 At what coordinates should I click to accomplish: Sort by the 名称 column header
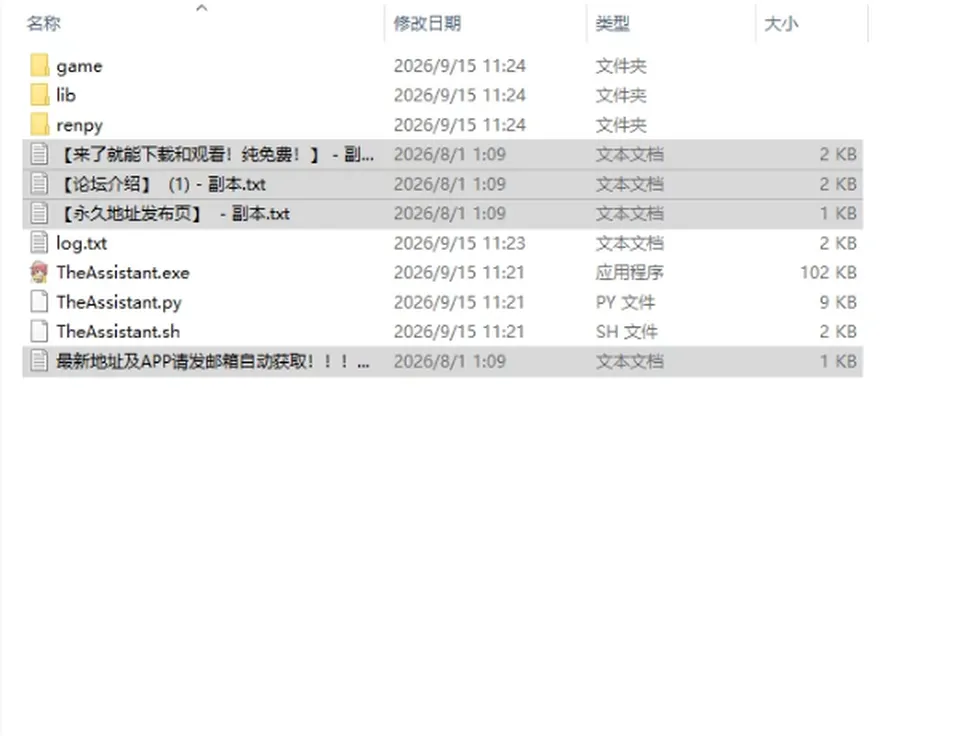(43, 23)
